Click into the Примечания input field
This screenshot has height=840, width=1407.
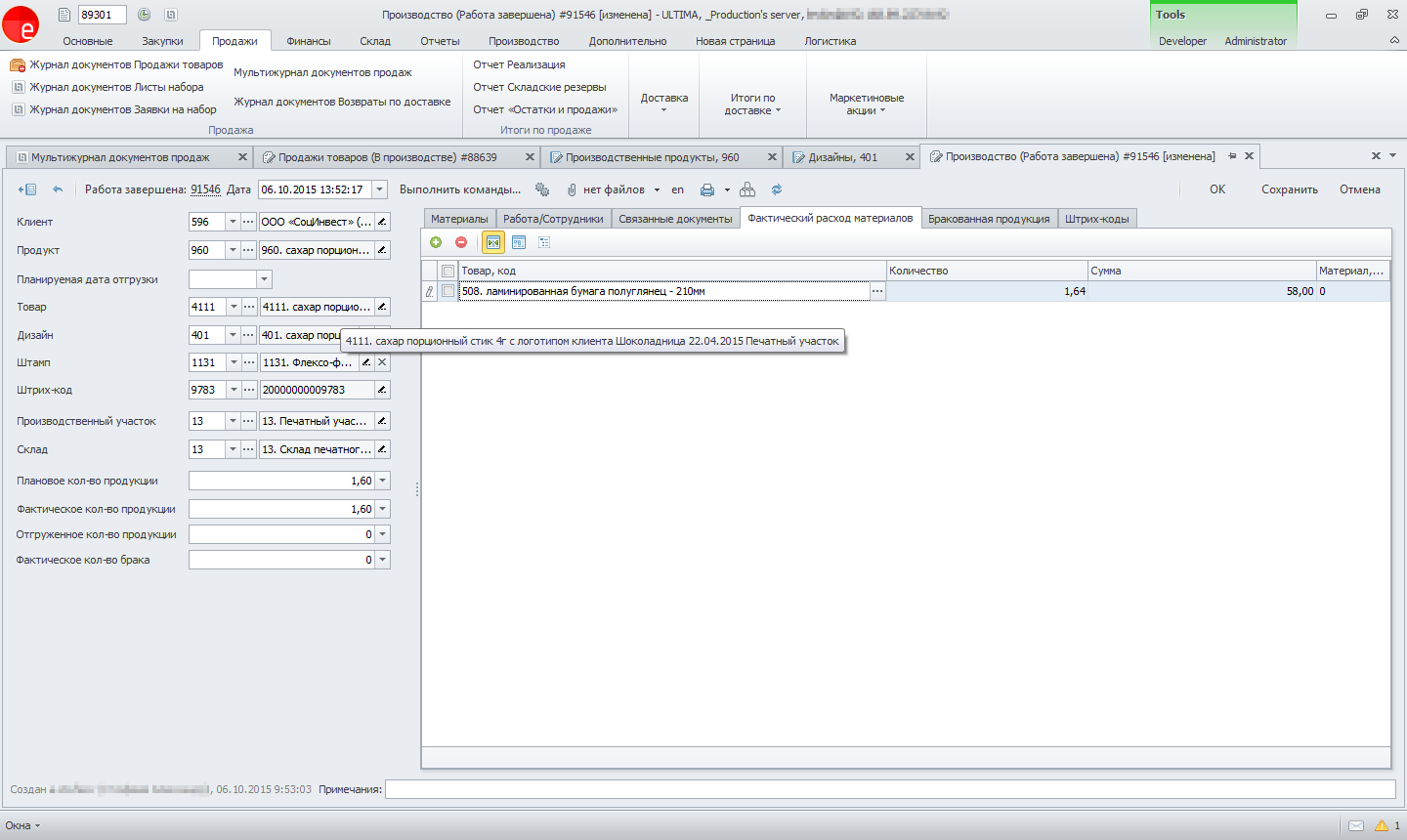889,789
